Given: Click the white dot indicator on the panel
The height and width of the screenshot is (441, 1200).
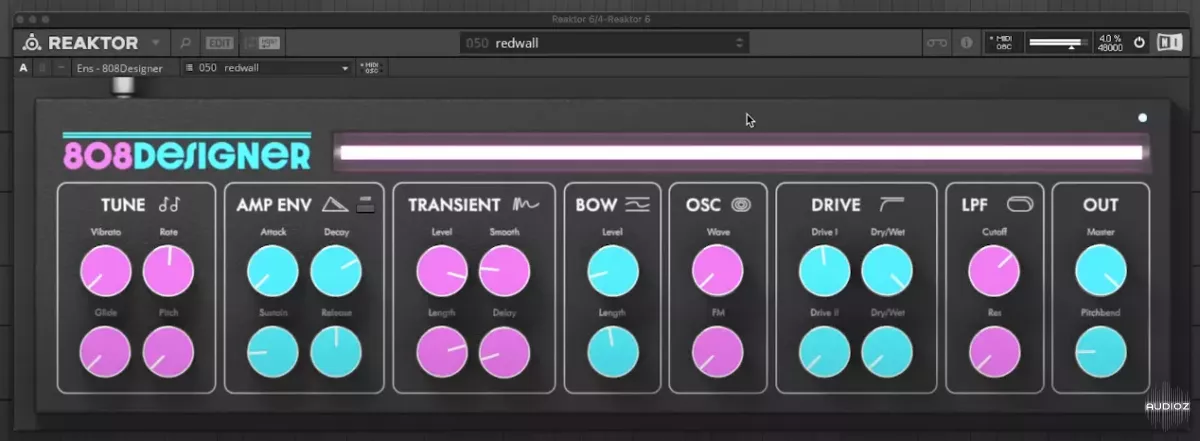Looking at the screenshot, I should (x=1143, y=118).
